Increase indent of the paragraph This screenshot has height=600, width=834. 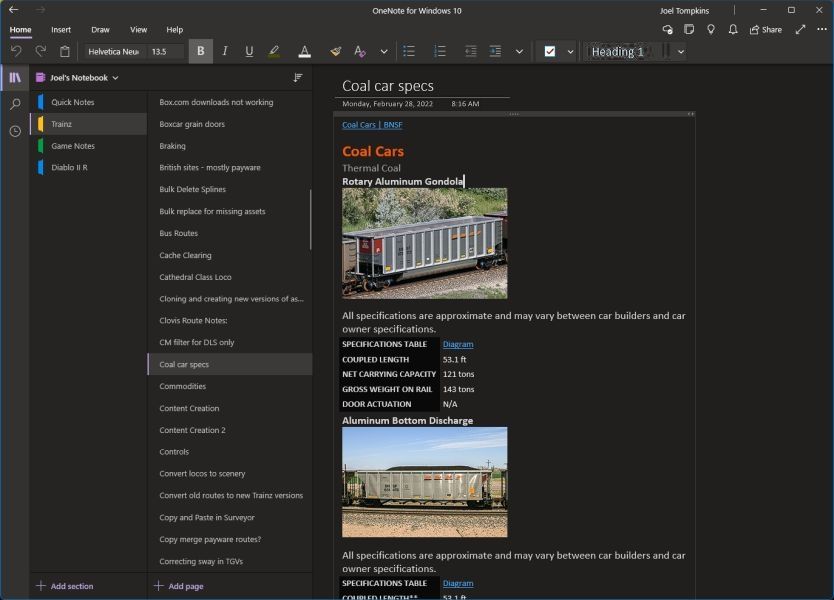(x=495, y=51)
